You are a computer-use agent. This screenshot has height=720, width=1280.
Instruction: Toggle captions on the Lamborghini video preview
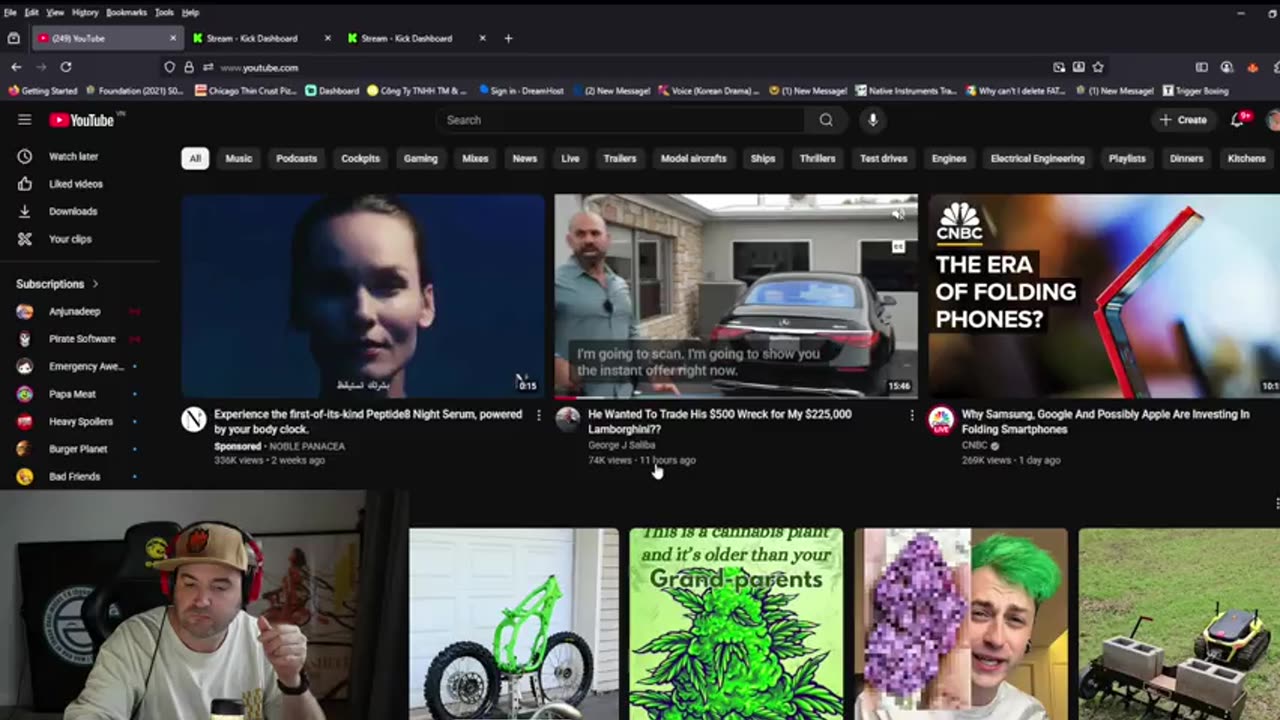[x=898, y=246]
